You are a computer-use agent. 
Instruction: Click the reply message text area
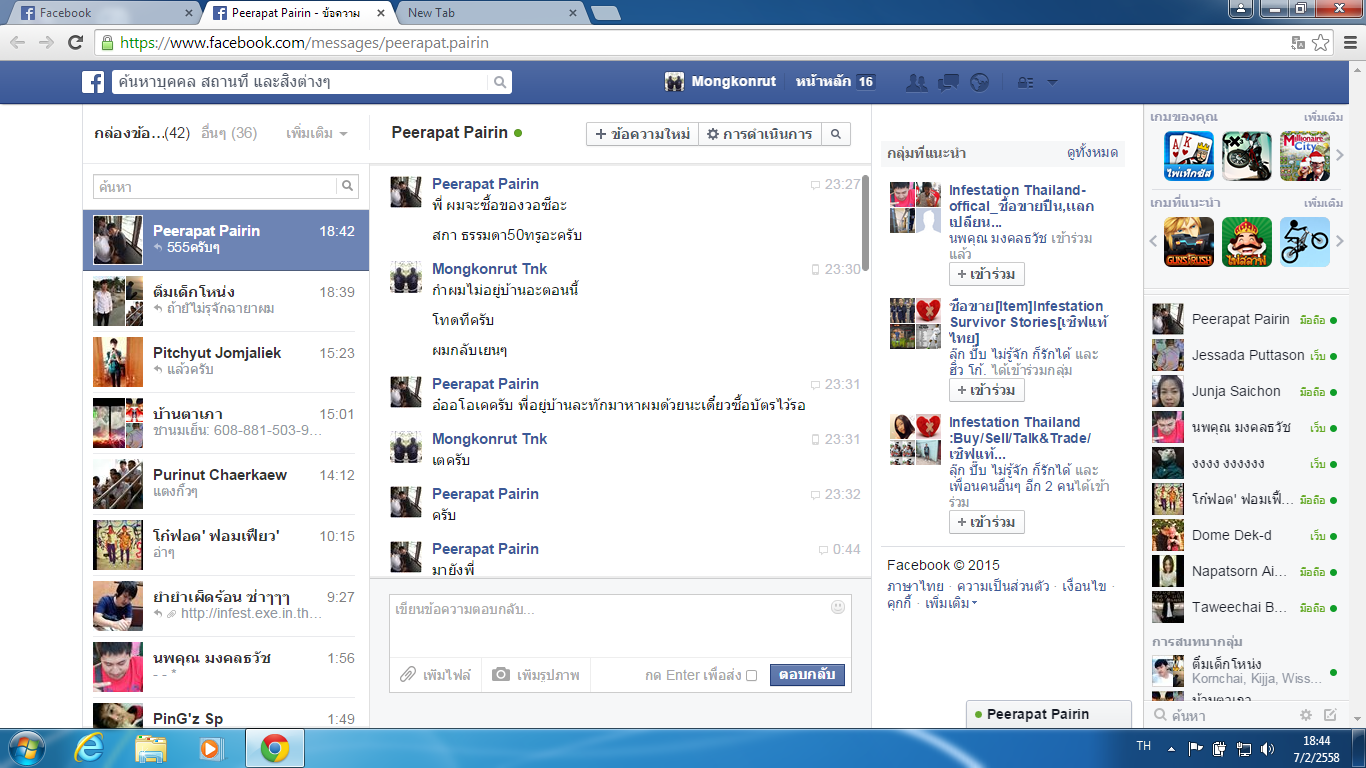(610, 626)
